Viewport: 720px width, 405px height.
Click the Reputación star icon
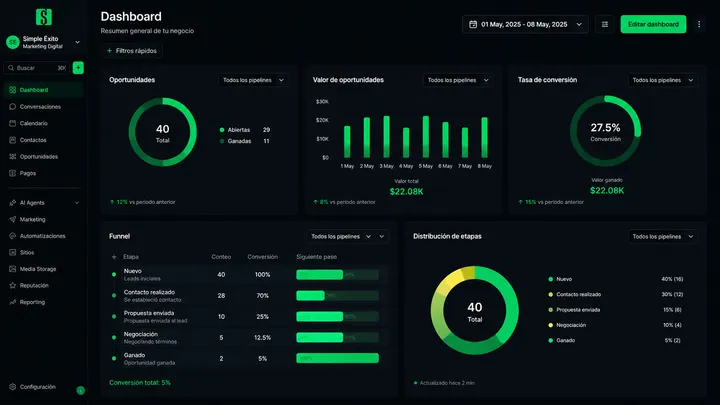coord(12,286)
